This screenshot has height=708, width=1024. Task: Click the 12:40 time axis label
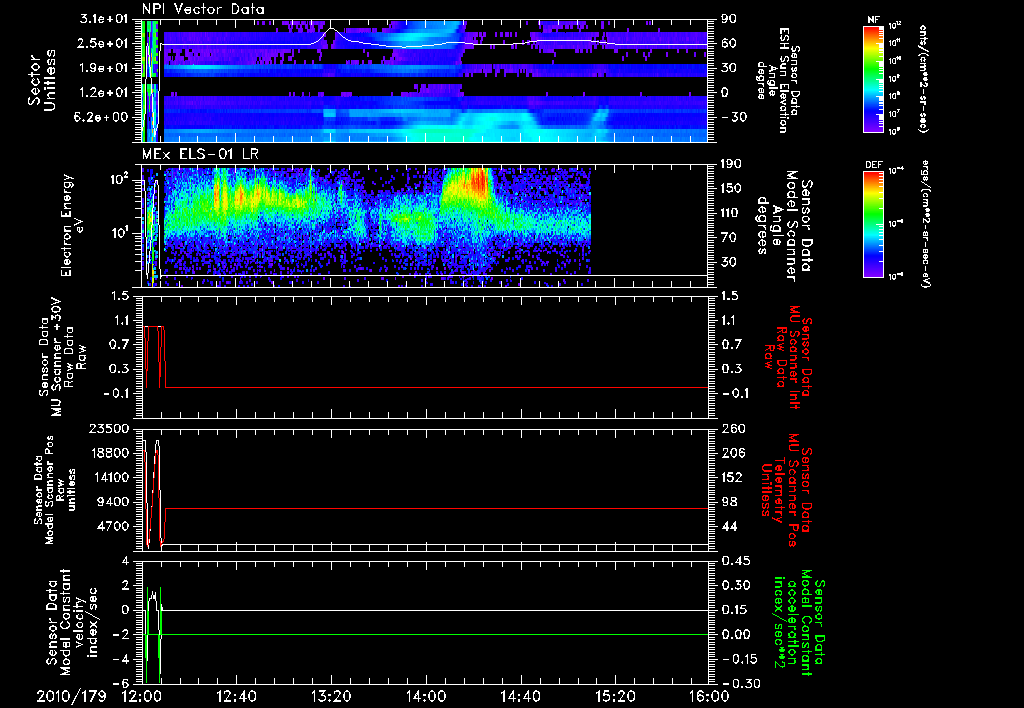click(x=236, y=696)
